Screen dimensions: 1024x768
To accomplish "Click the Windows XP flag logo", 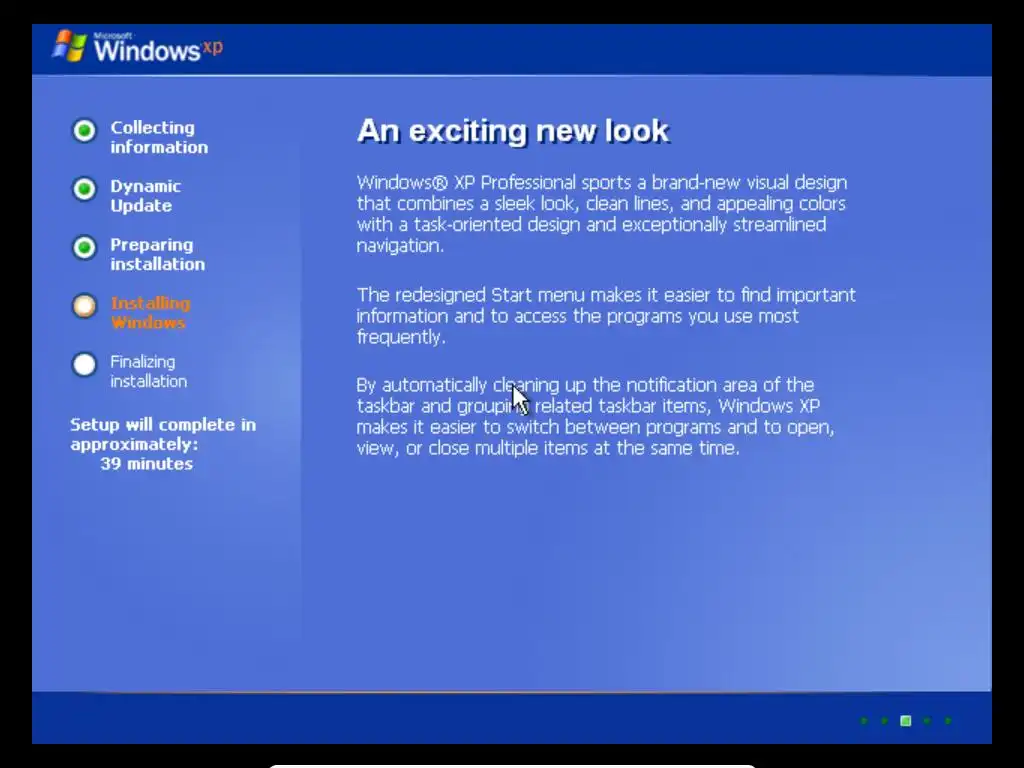I will point(70,46).
